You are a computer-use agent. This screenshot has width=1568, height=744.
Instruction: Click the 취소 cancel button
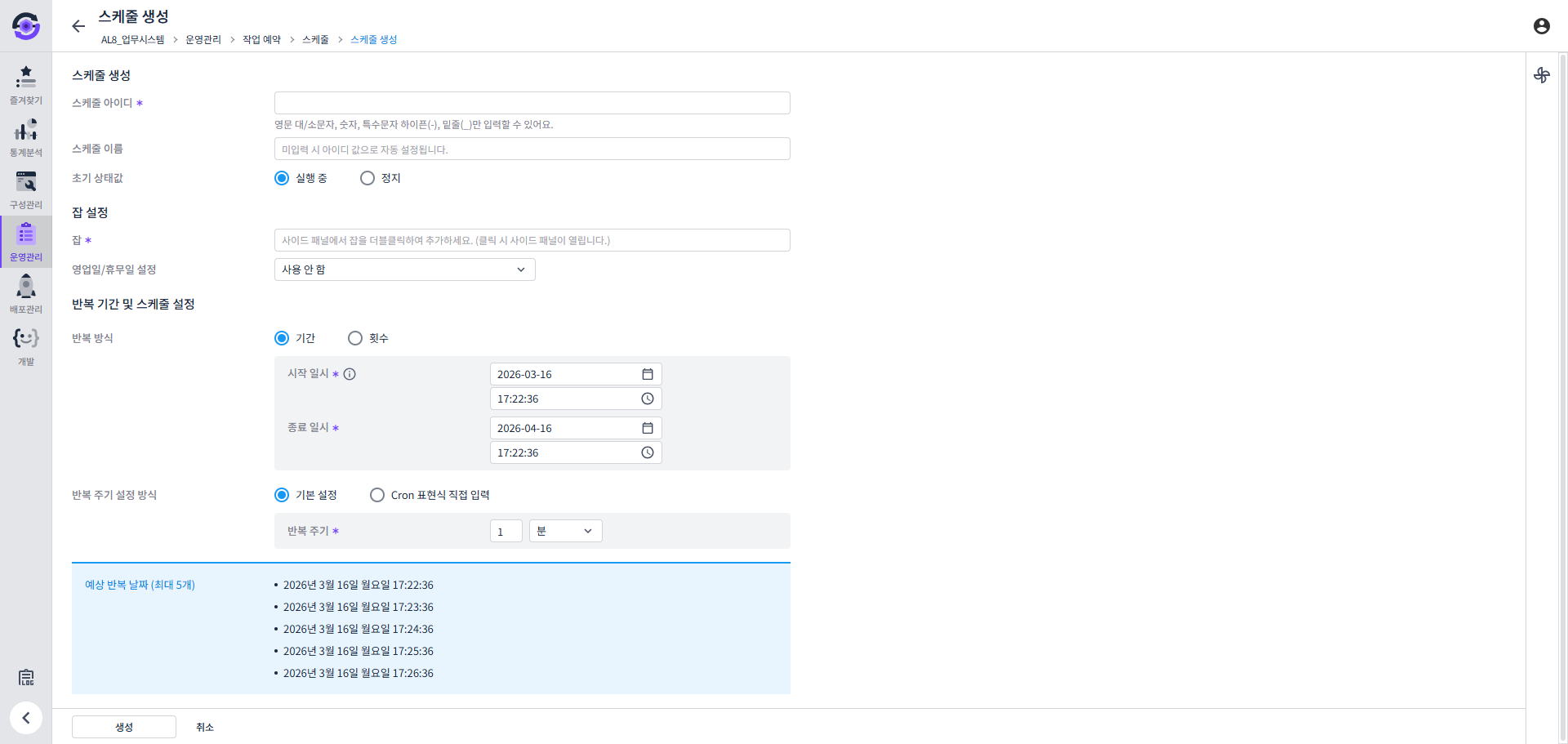click(x=205, y=727)
